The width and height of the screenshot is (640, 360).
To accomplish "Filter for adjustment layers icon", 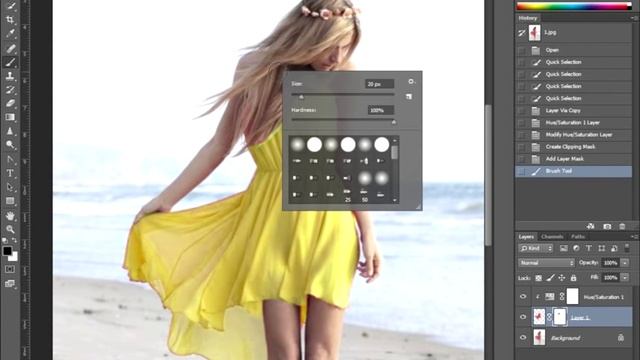I will tap(576, 248).
